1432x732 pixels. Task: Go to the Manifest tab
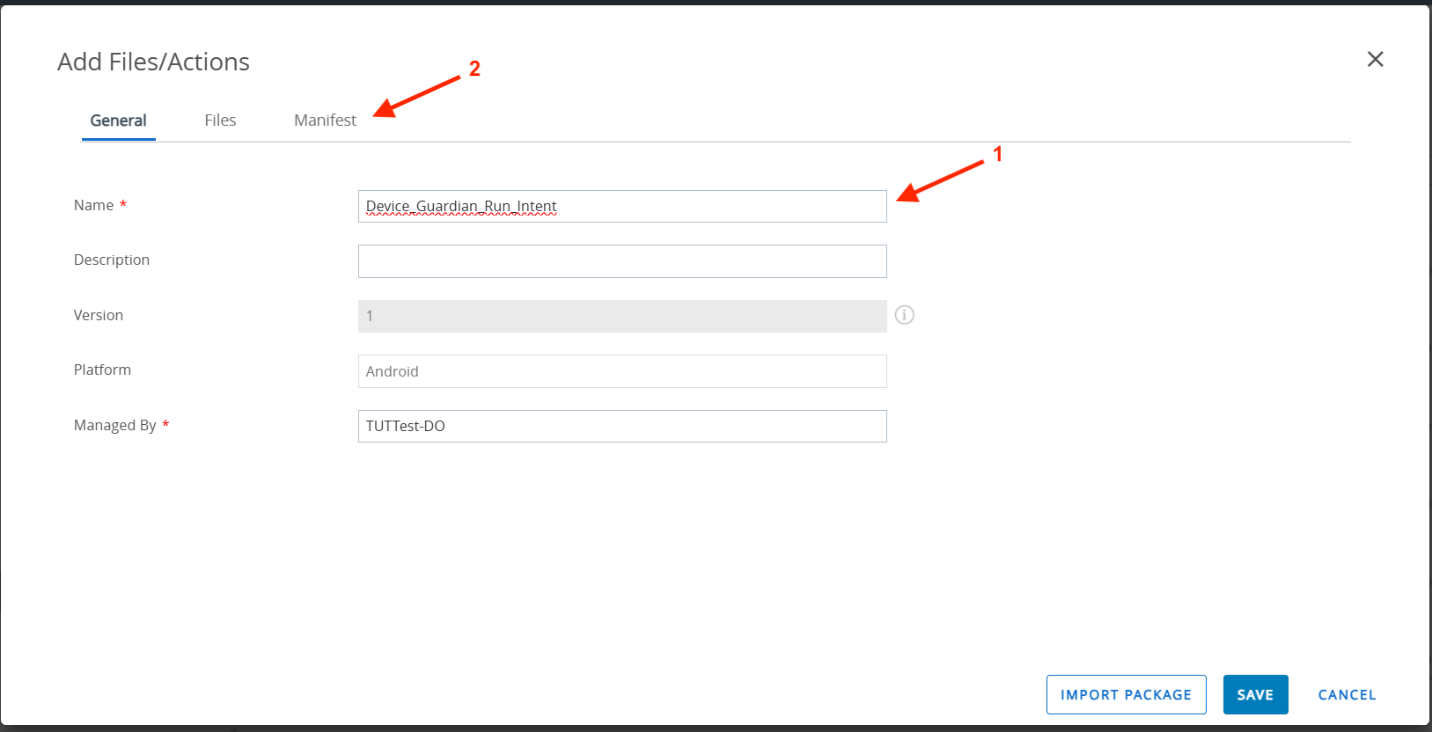click(325, 121)
